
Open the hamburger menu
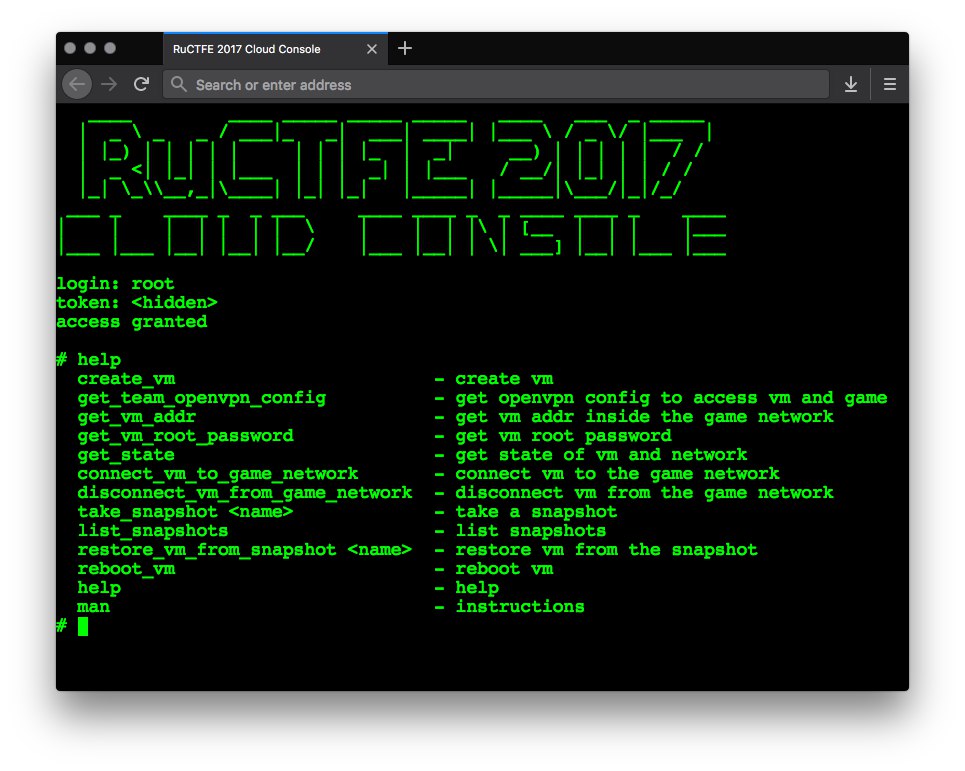pyautogui.click(x=889, y=84)
